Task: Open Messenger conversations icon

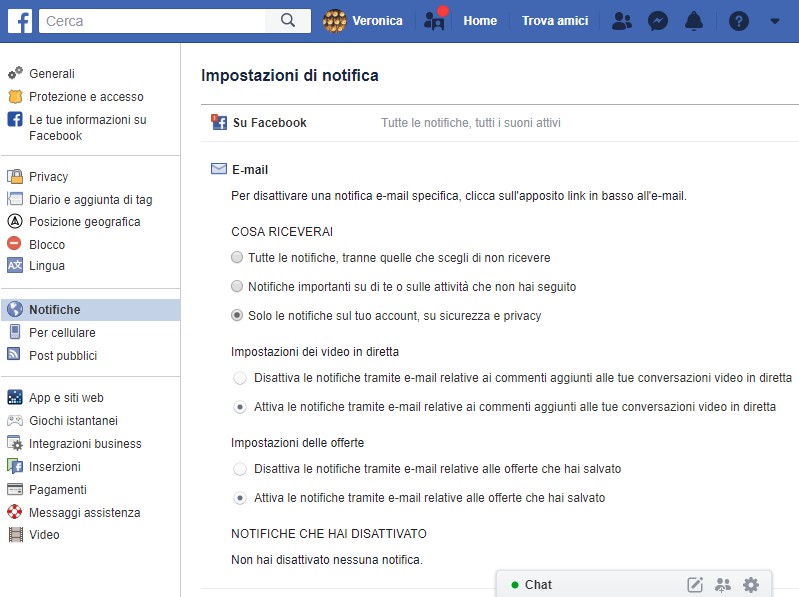Action: click(658, 21)
